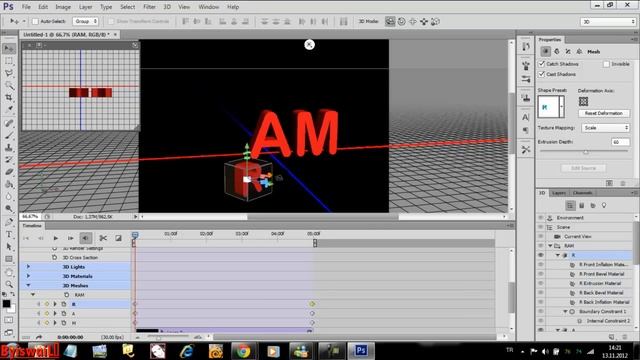This screenshot has width=640, height=360.
Task: Open the Texture Mapping Scale dropdown
Action: (605, 128)
